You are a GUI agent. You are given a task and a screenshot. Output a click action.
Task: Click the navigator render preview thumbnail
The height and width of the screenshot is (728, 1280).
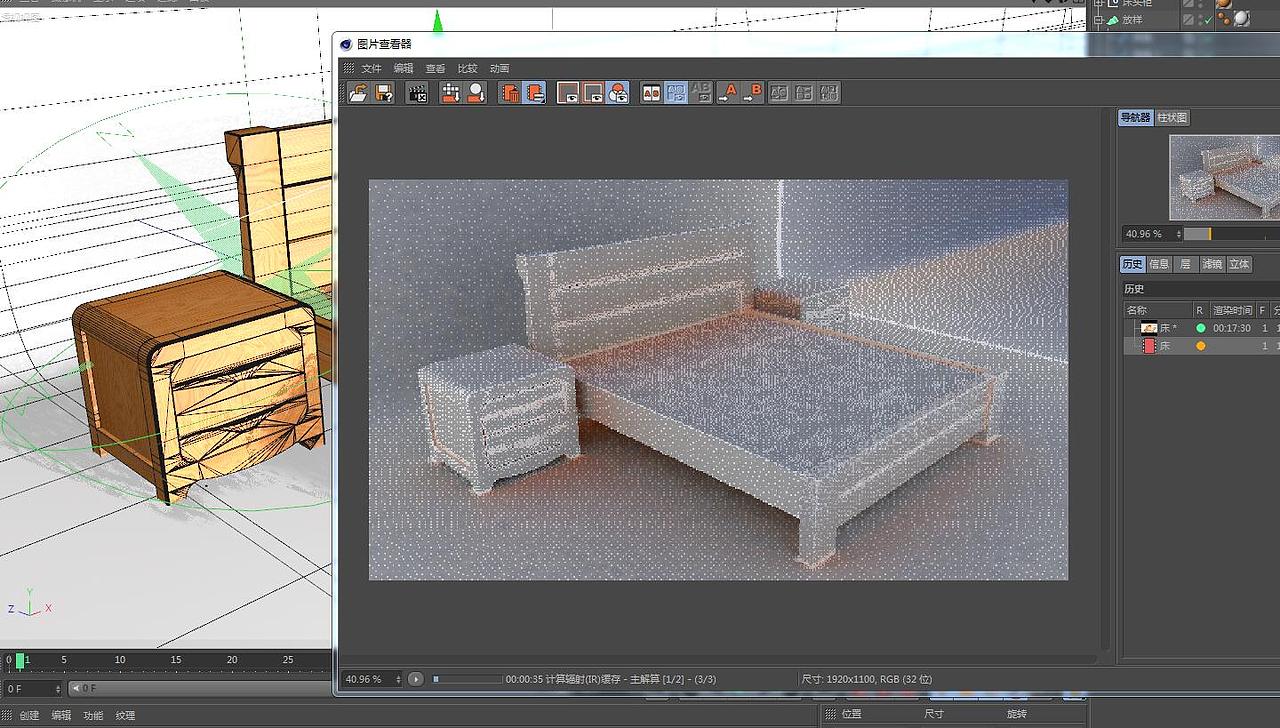click(x=1224, y=178)
